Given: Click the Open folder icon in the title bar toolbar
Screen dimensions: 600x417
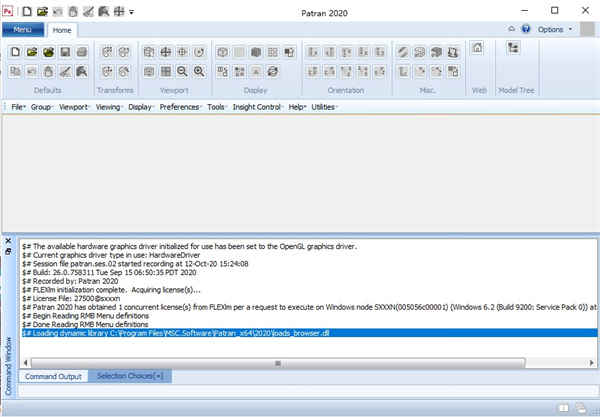Looking at the screenshot, I should [x=42, y=11].
